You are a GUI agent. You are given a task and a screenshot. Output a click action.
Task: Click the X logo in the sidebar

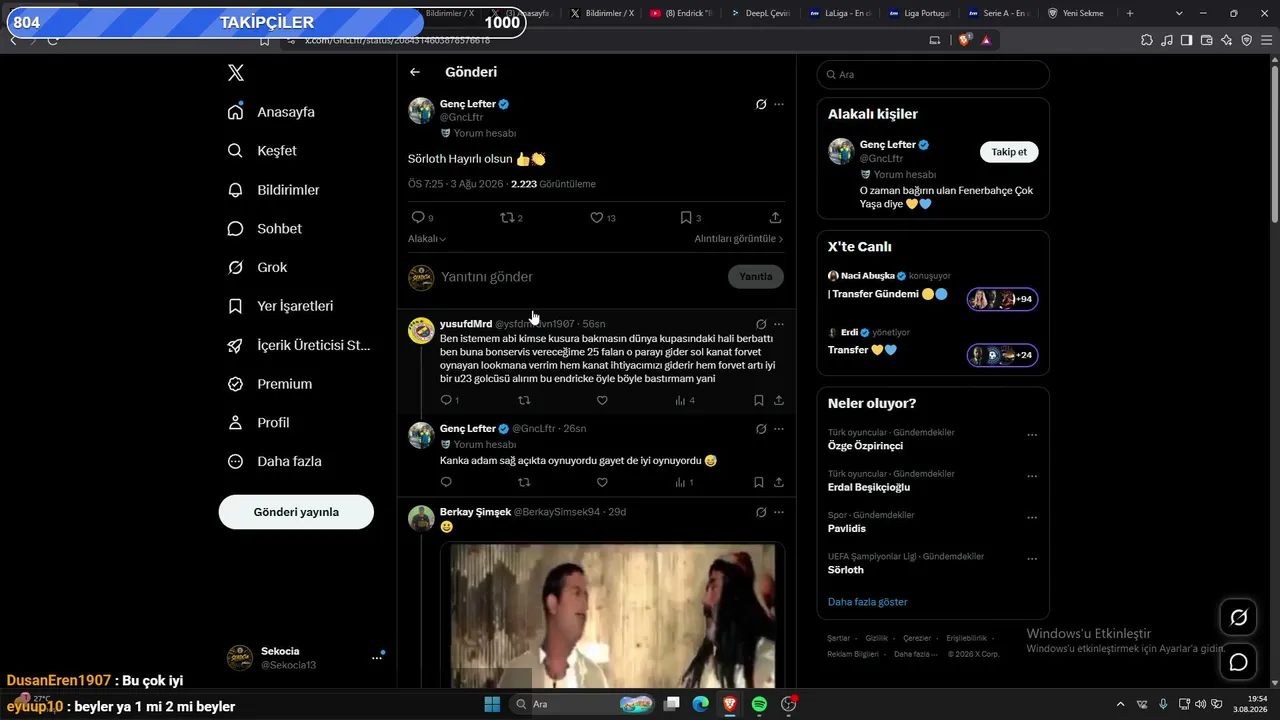tap(236, 73)
